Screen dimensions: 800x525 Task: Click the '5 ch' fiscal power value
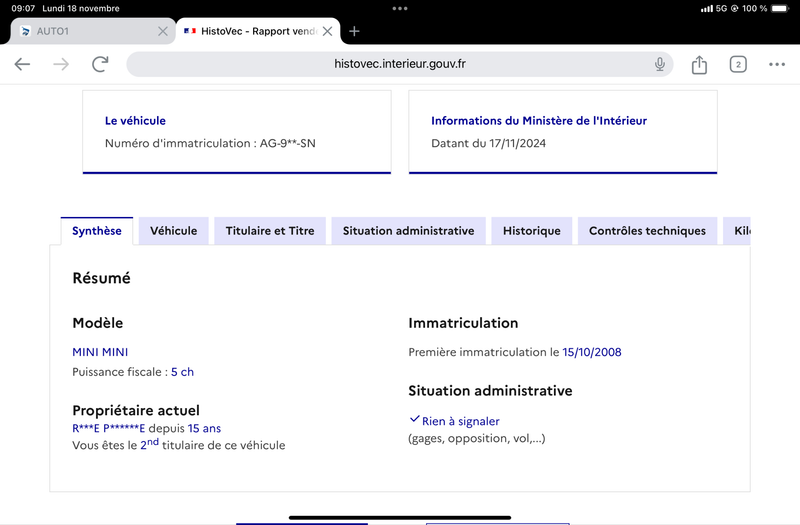[x=182, y=372]
